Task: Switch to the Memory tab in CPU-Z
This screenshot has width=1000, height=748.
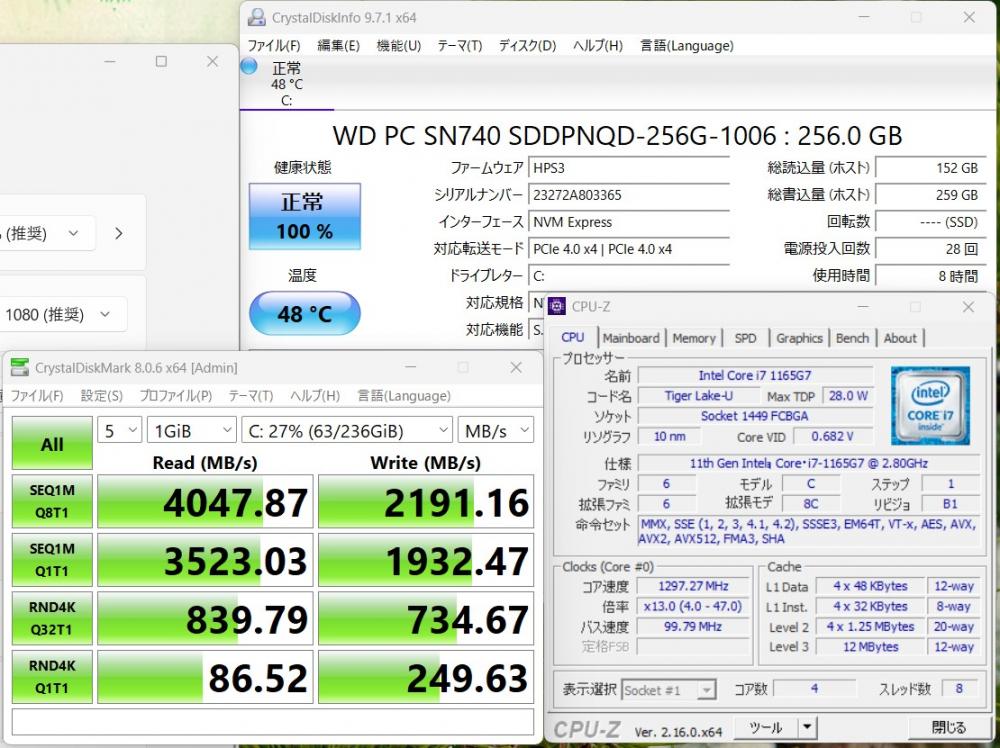Action: pos(694,338)
